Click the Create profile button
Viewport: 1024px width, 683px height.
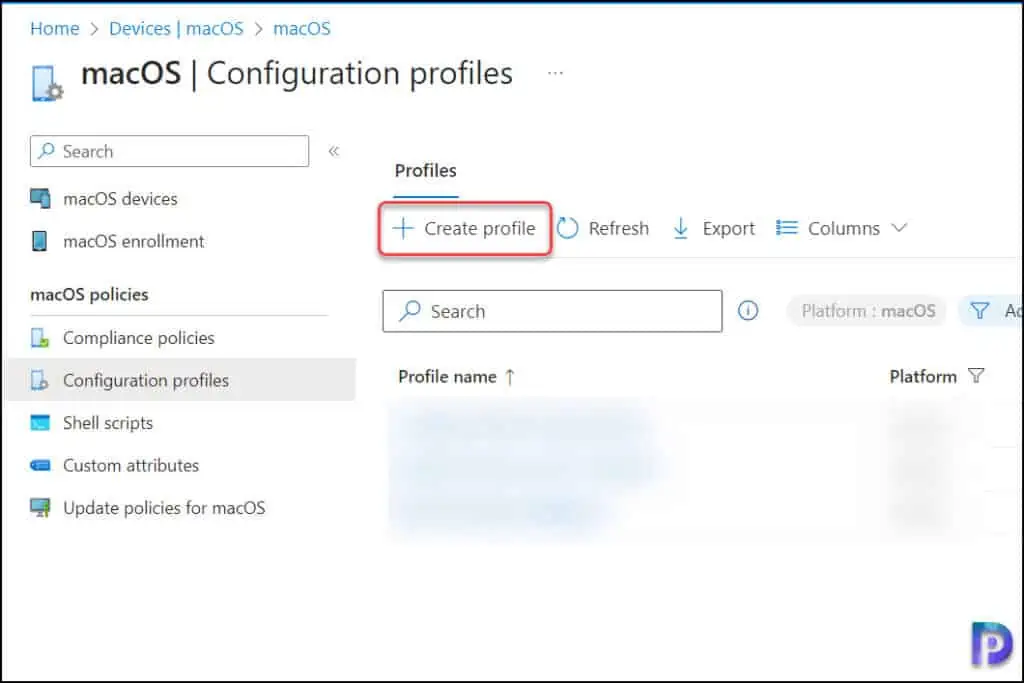click(464, 229)
